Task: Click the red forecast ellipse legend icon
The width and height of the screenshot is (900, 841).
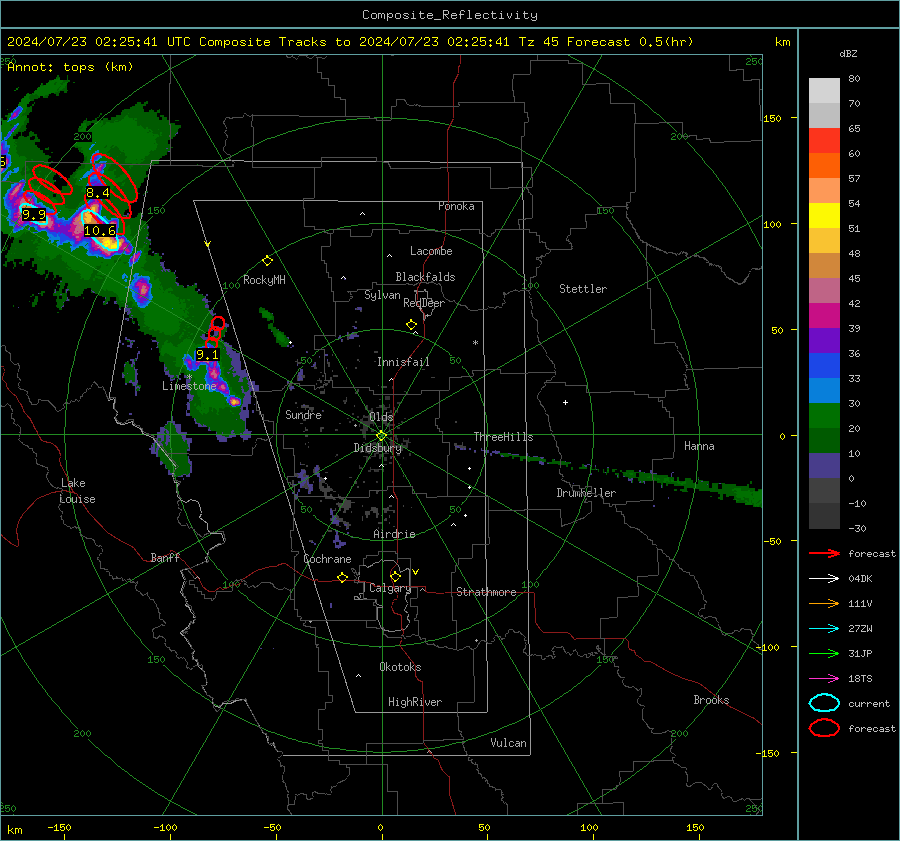Action: click(824, 728)
